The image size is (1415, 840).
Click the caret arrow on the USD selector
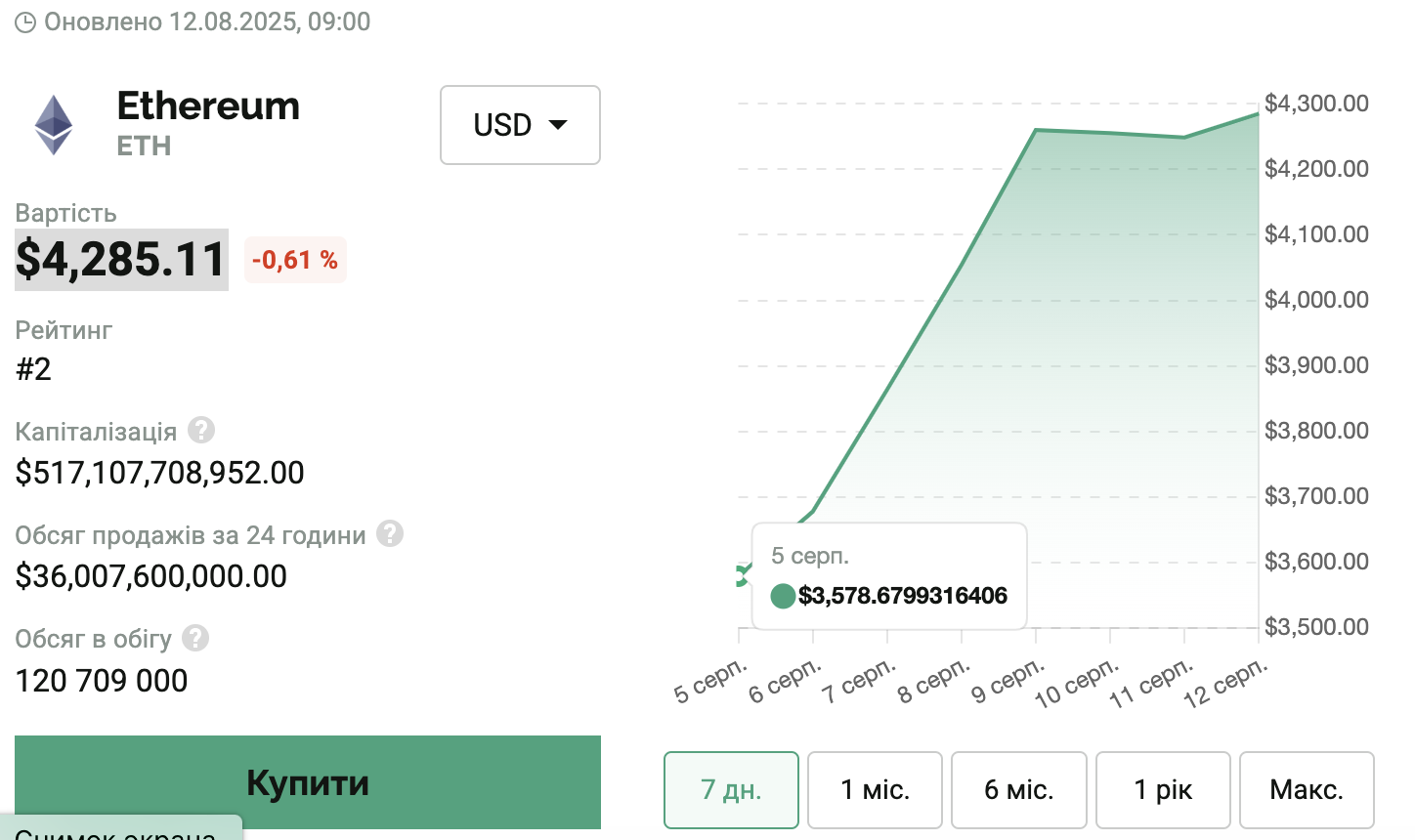(557, 125)
